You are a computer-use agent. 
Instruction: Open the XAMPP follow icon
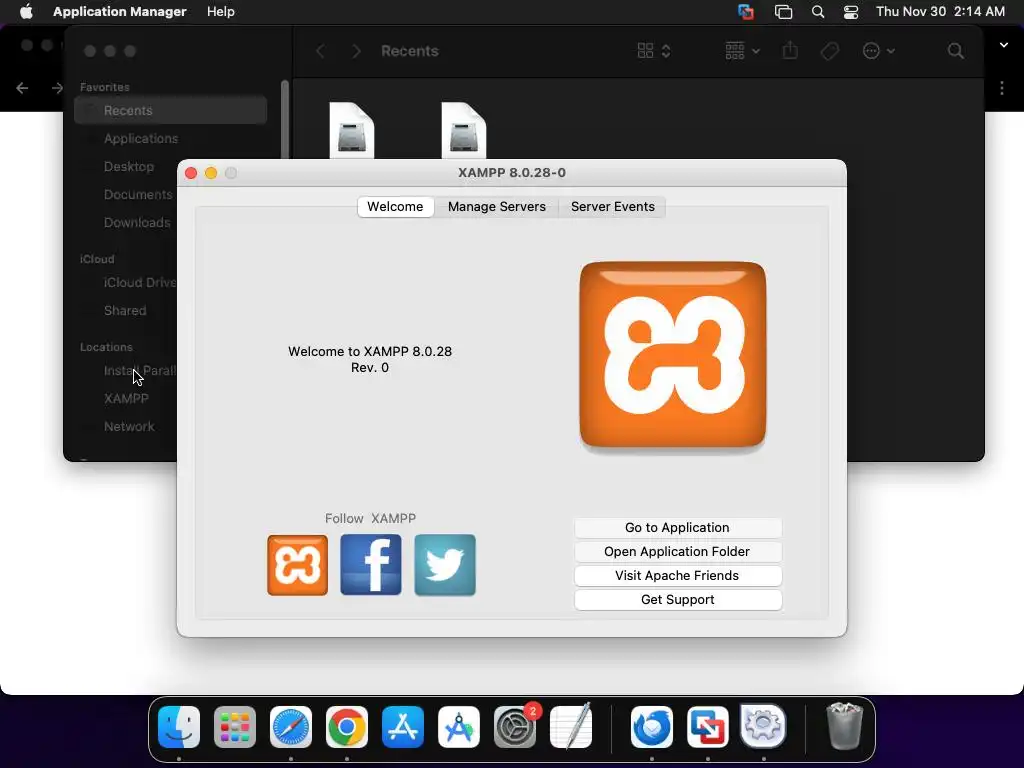297,565
